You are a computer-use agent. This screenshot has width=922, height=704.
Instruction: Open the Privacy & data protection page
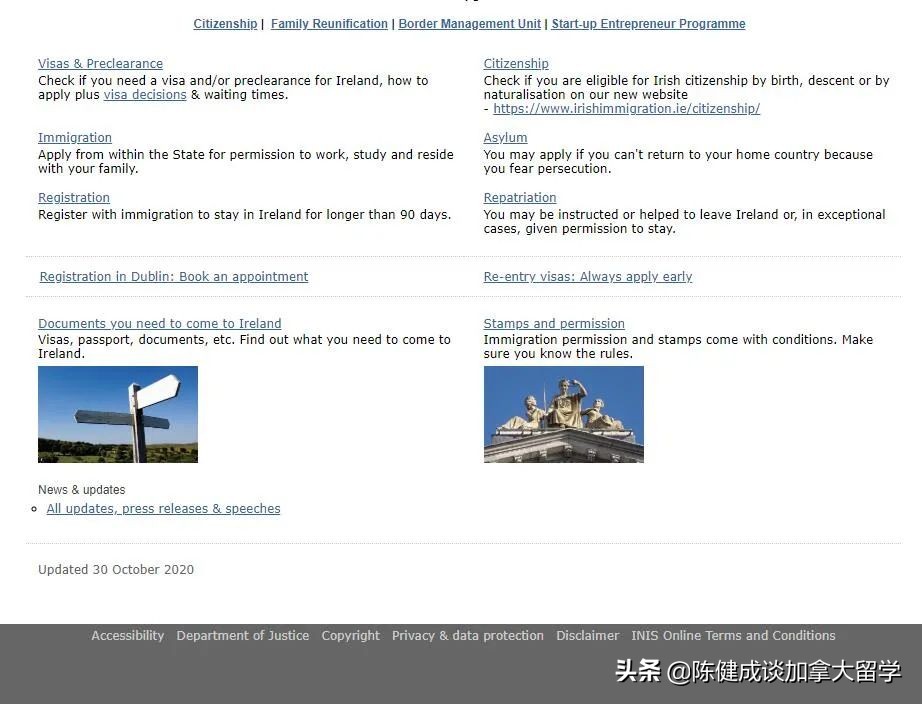coord(467,635)
